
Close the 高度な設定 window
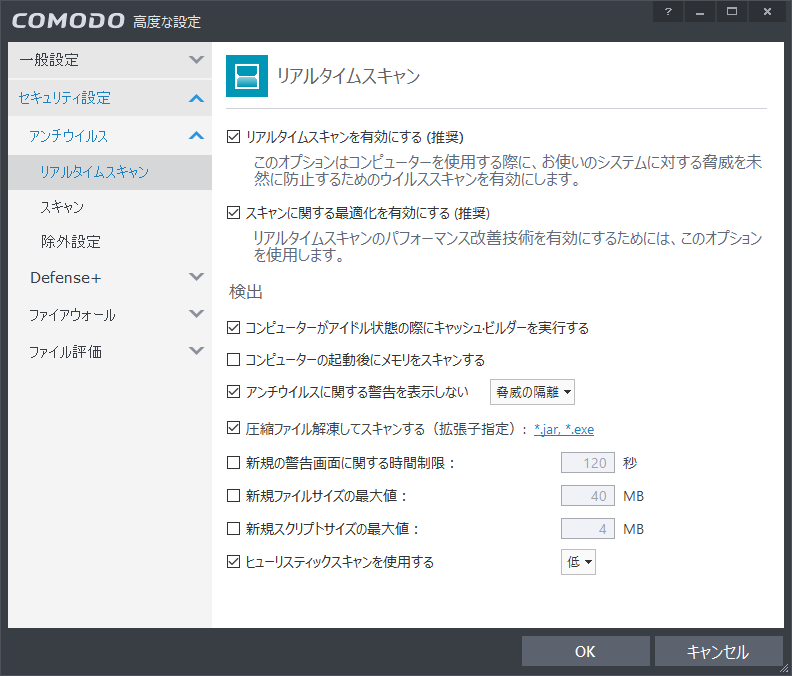767,12
